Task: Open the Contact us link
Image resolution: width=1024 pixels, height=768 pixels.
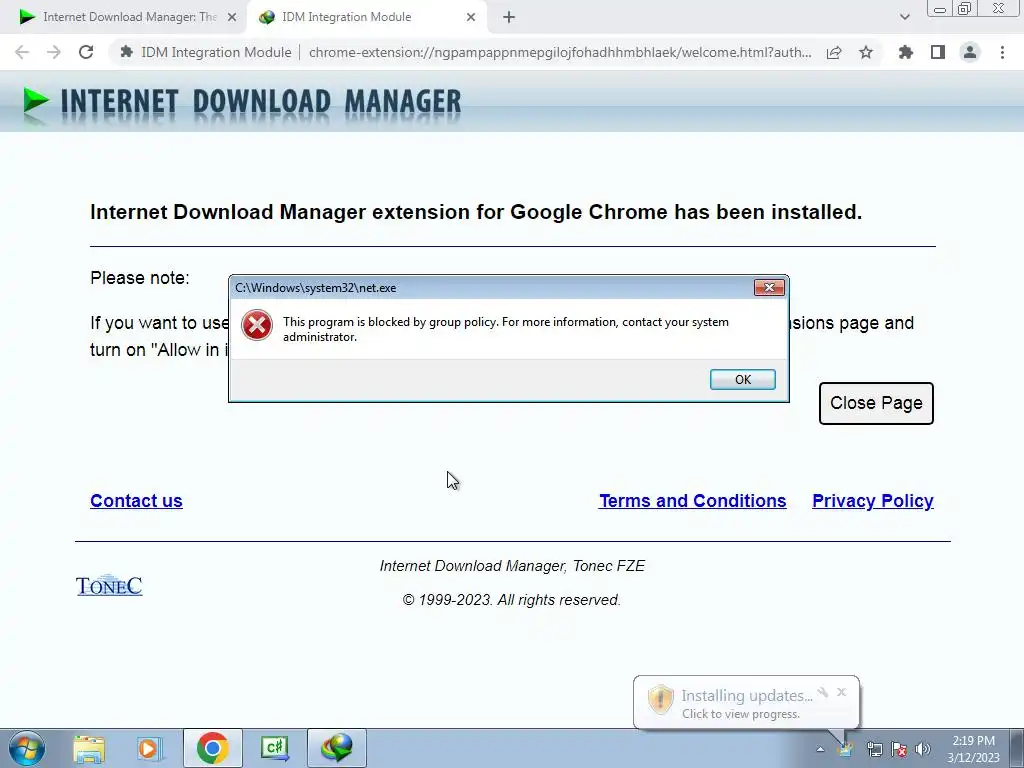Action: pos(136,501)
